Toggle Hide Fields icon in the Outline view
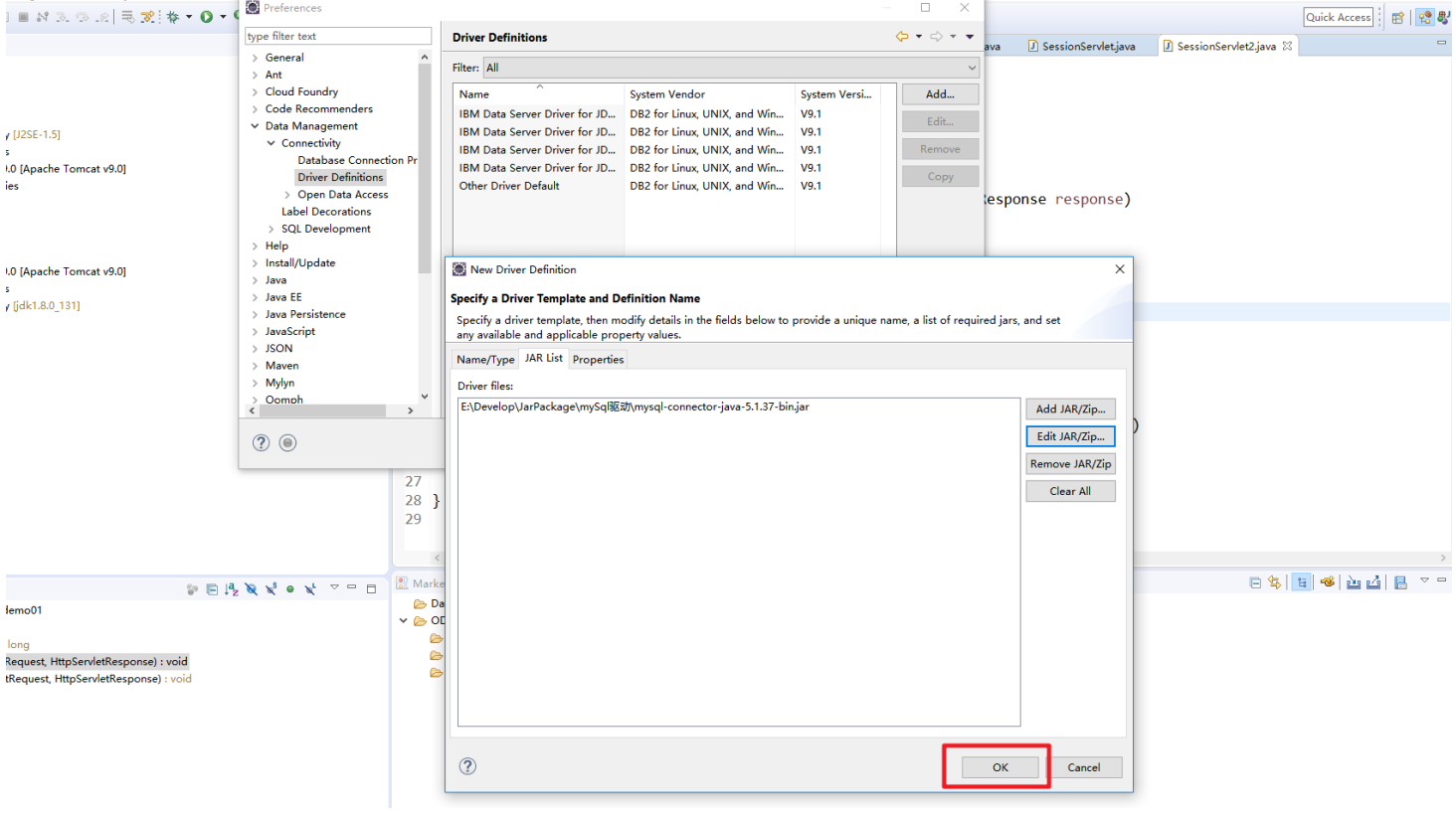The image size is (1456, 823). click(x=252, y=589)
